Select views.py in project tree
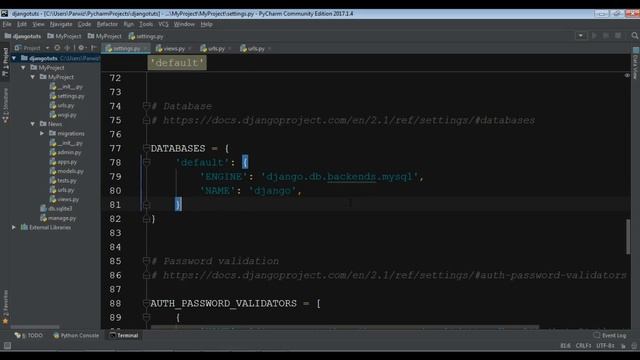Viewport: 640px width, 360px height. pyautogui.click(x=64, y=200)
